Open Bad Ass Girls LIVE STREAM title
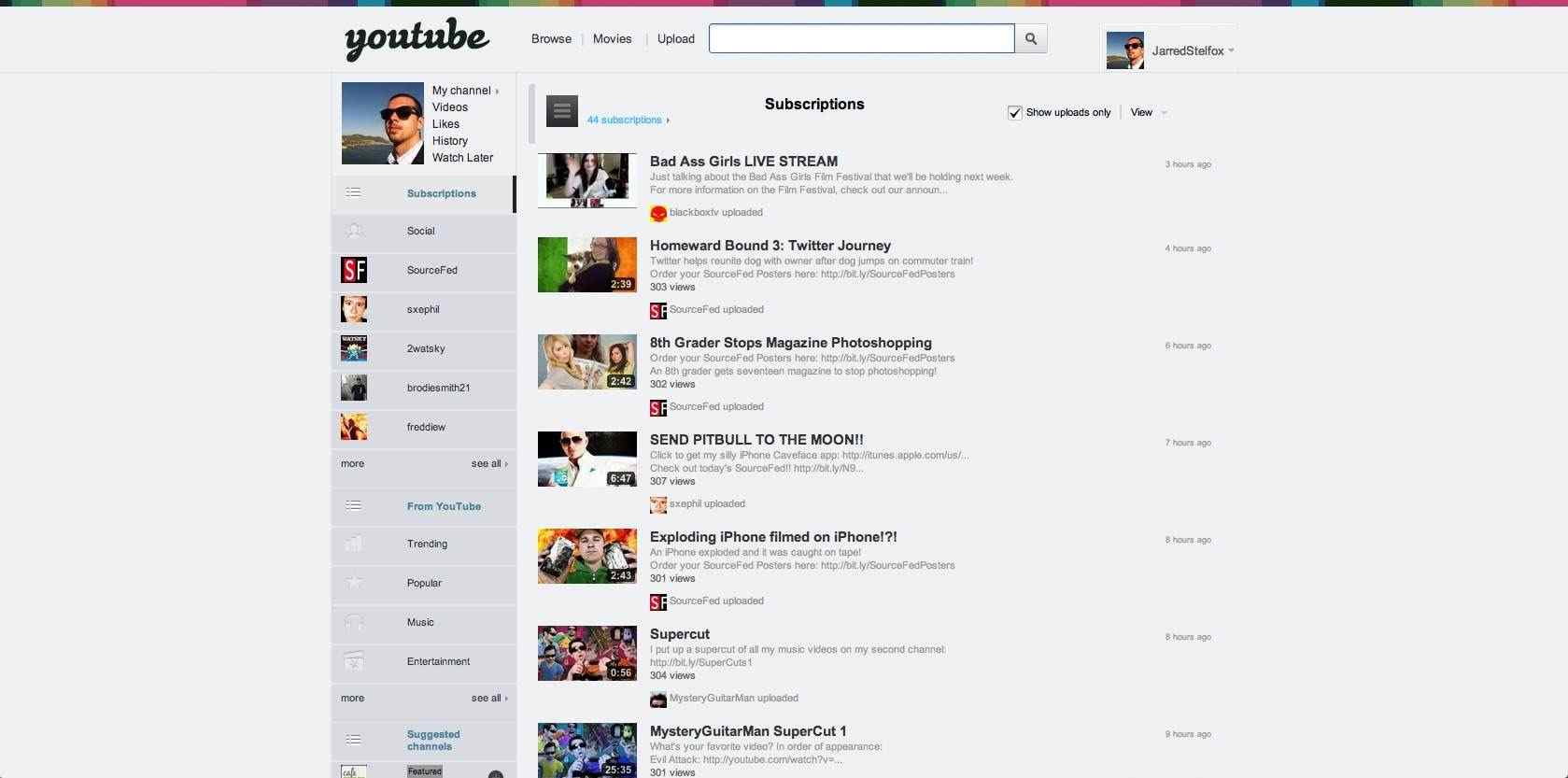This screenshot has width=1568, height=778. [743, 162]
